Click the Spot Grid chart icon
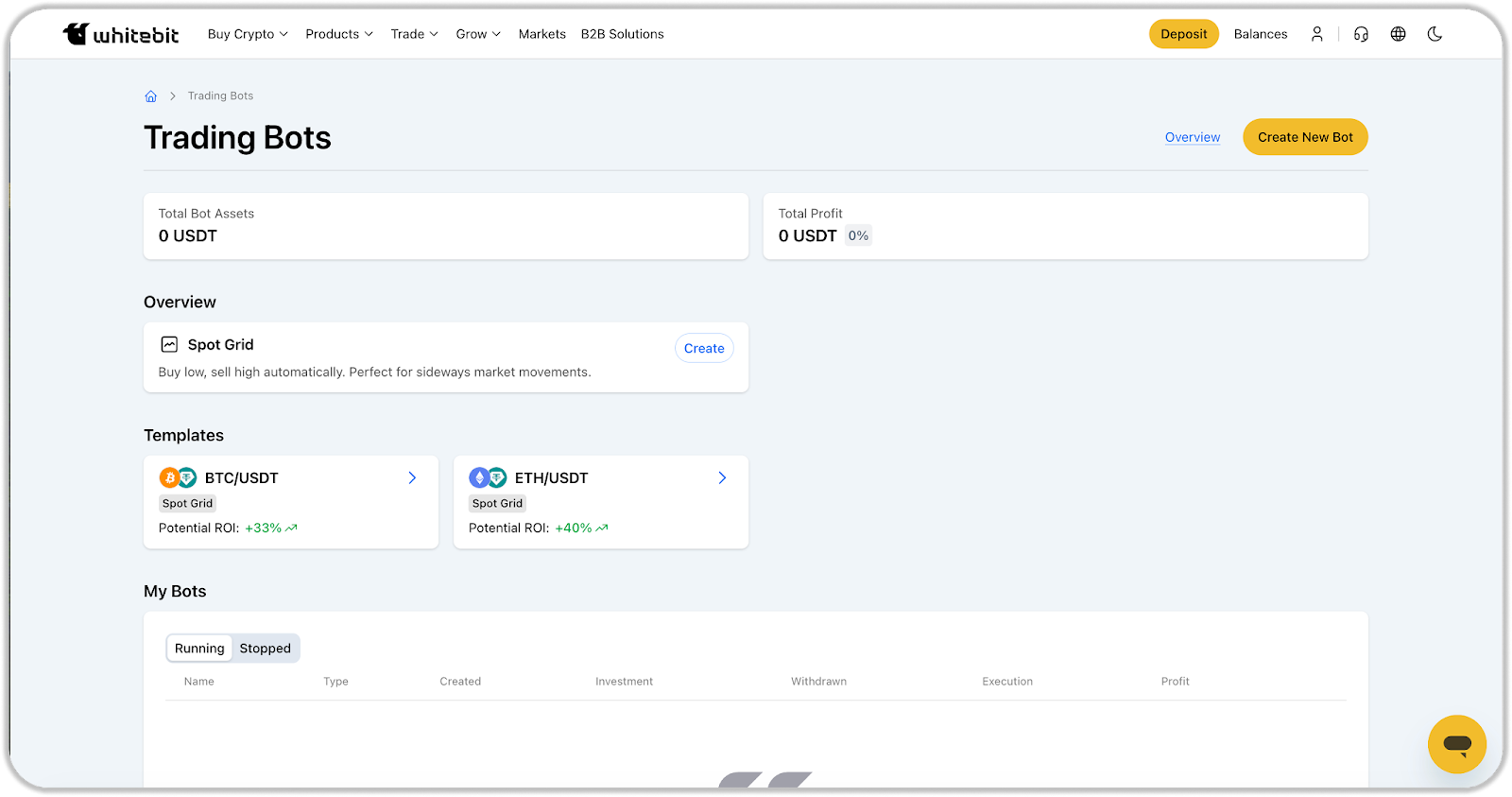The width and height of the screenshot is (1512, 797). pyautogui.click(x=169, y=344)
